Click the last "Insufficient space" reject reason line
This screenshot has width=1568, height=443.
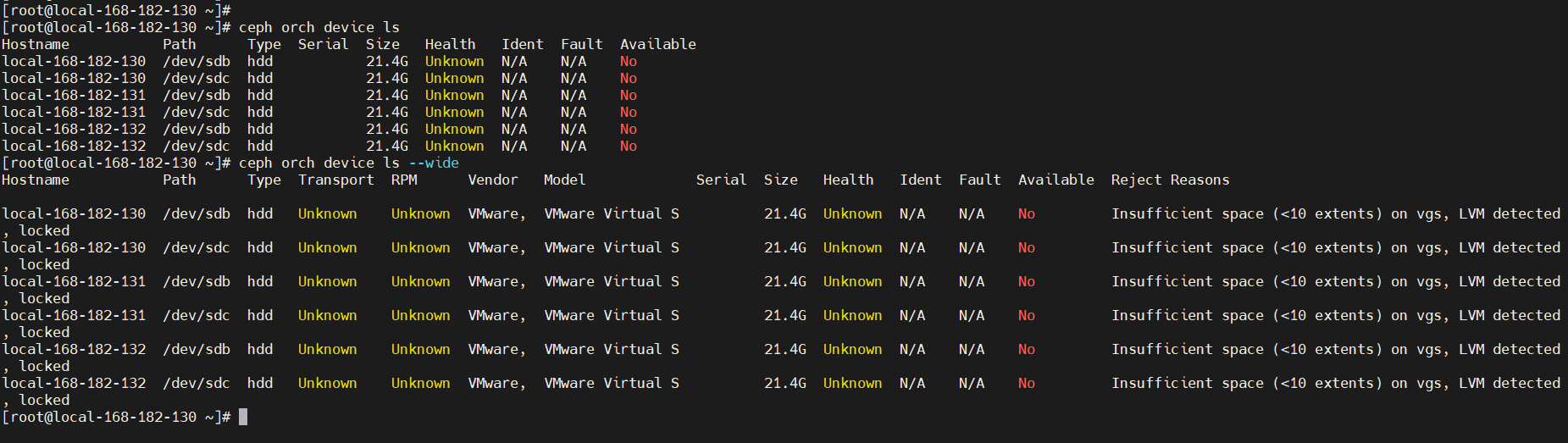click(1335, 383)
